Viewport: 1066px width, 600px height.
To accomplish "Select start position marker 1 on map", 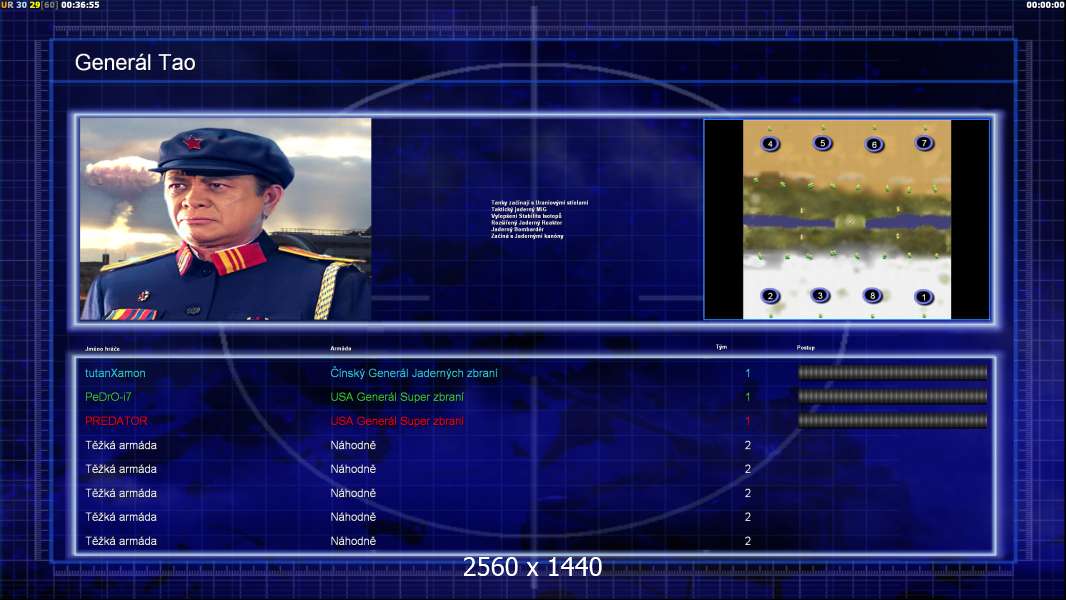I will click(x=923, y=296).
